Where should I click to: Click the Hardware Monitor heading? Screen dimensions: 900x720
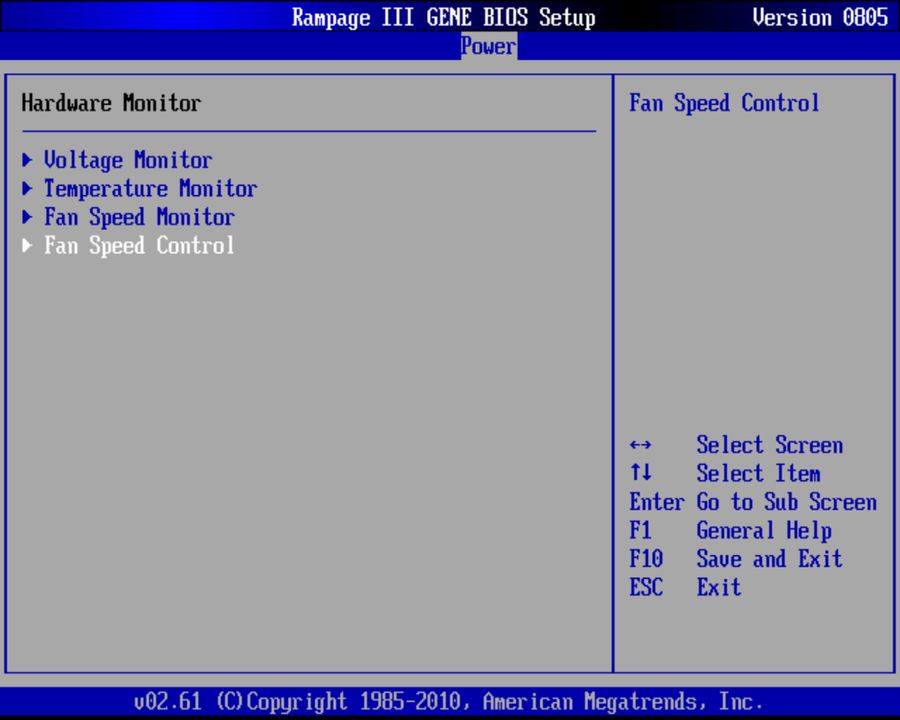tap(111, 103)
